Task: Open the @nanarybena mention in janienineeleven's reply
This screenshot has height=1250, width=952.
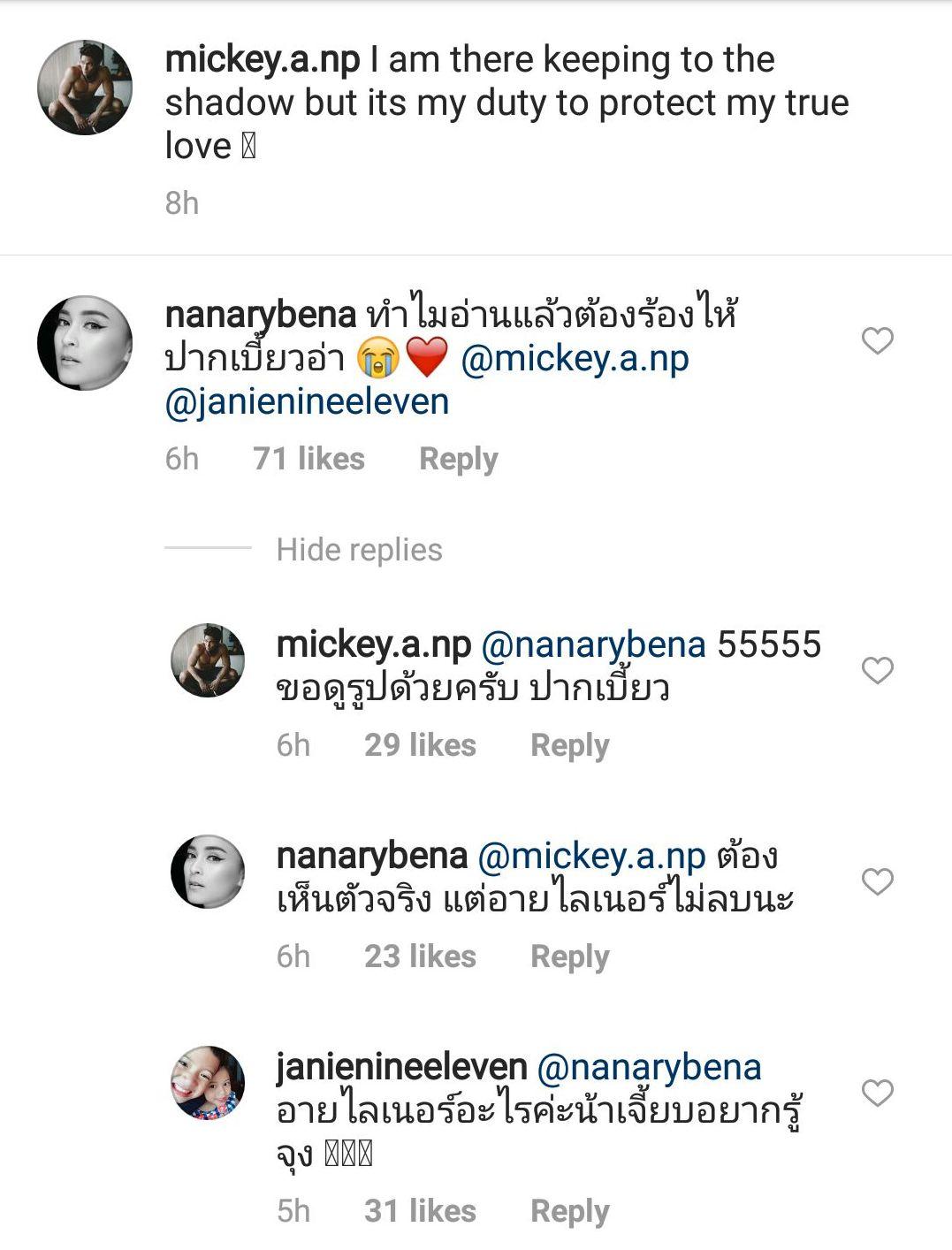Action: pyautogui.click(x=649, y=1068)
